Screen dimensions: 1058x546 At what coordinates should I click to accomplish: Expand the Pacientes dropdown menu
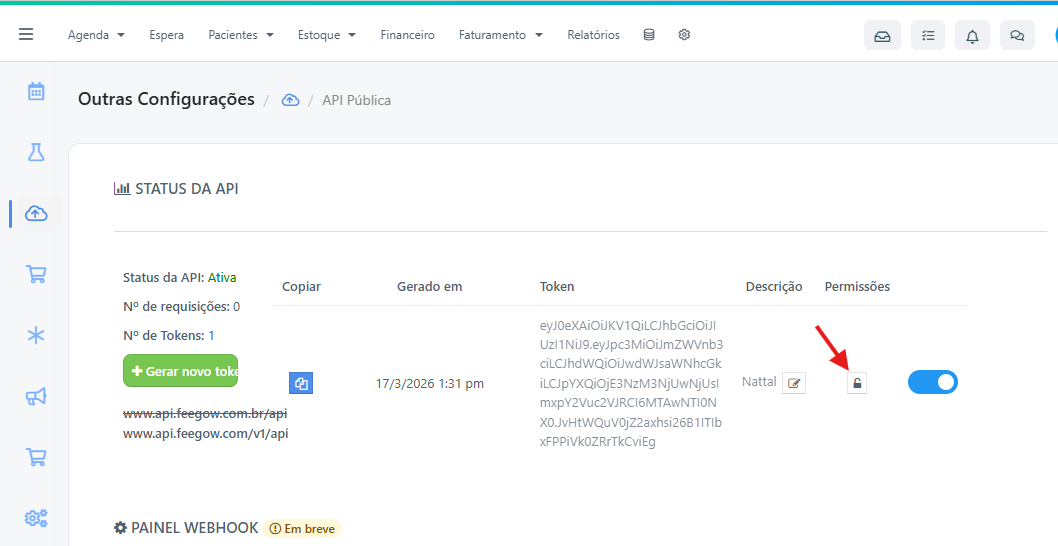click(241, 34)
